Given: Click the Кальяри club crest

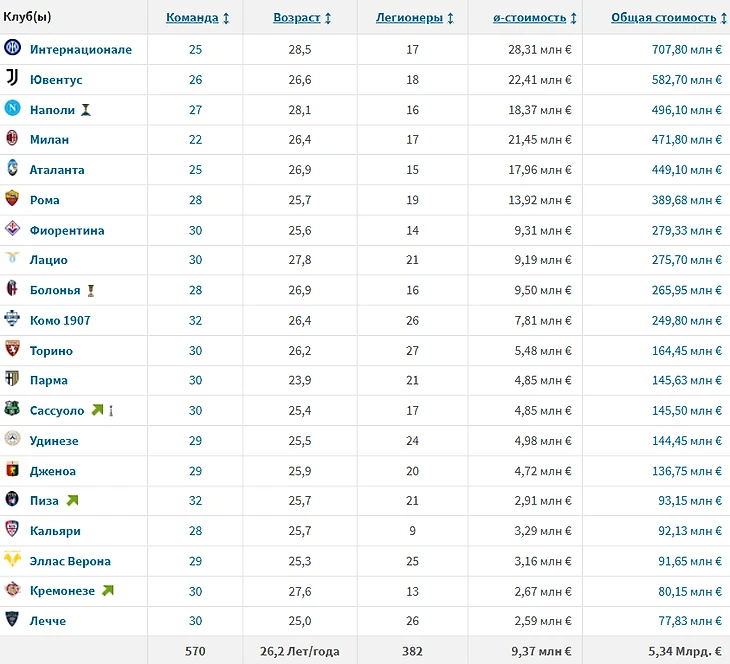Looking at the screenshot, I should pyautogui.click(x=12, y=528).
